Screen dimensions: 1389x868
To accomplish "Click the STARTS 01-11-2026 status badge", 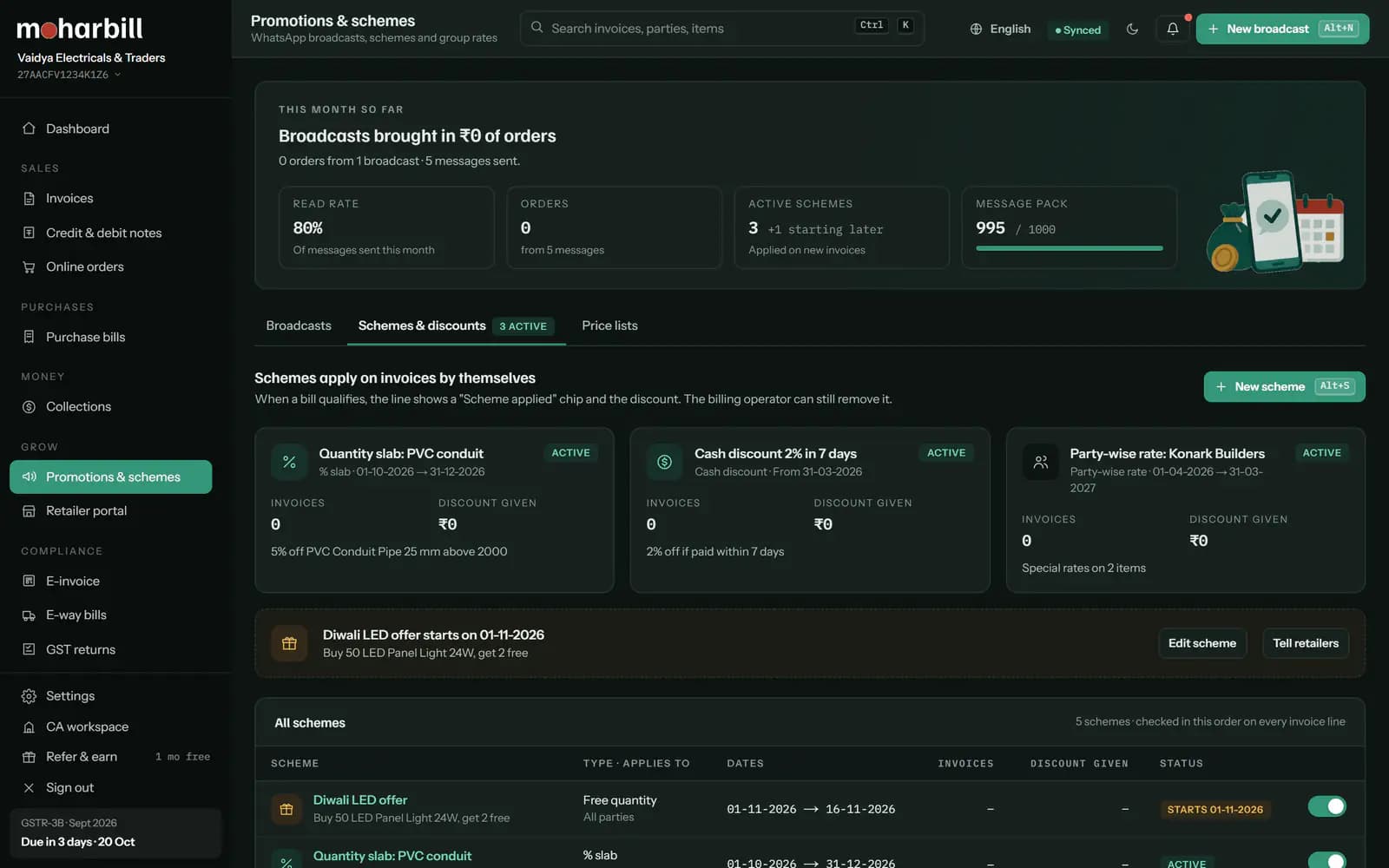I will [x=1215, y=809].
